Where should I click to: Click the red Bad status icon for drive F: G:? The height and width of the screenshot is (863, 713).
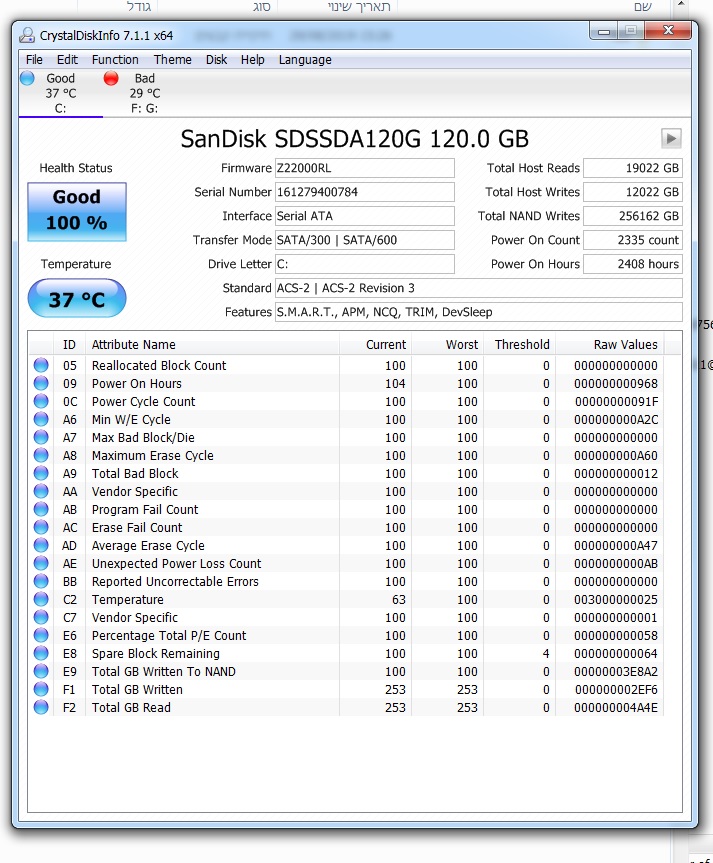[x=111, y=78]
